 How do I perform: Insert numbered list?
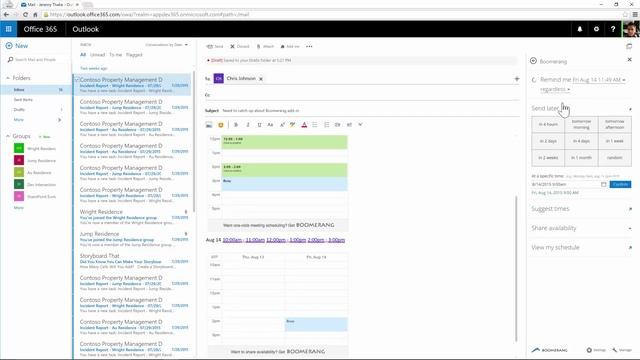pos(327,125)
